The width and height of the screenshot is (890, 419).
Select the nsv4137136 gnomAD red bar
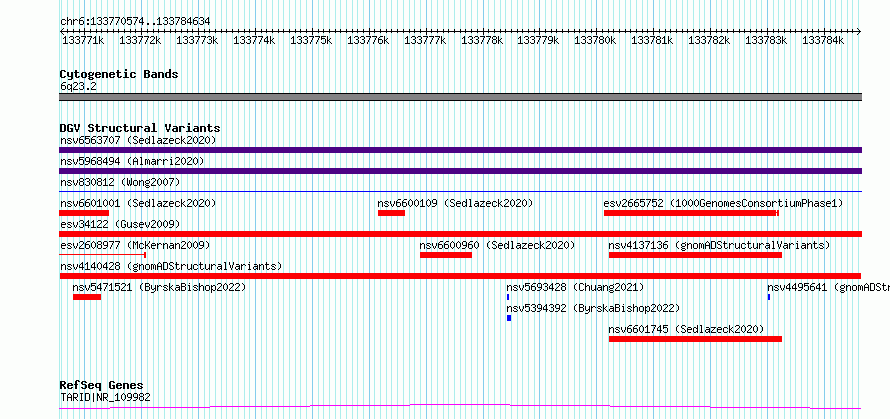695,255
